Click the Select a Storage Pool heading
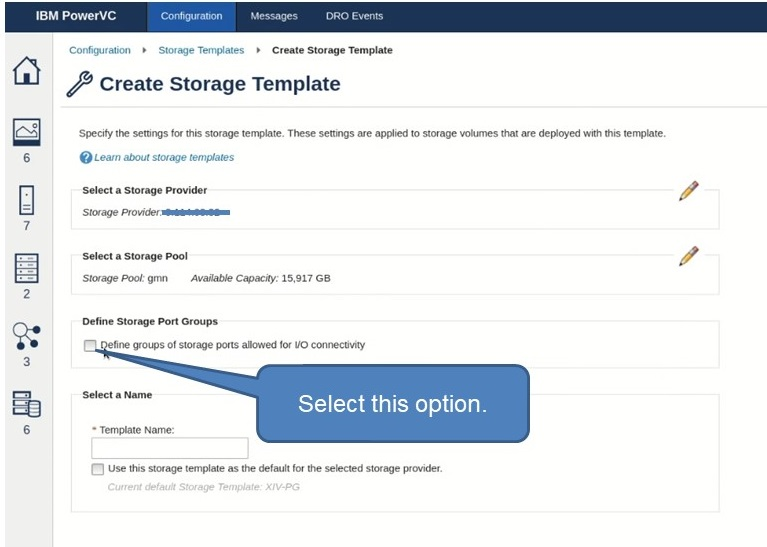Image resolution: width=767 pixels, height=547 pixels. click(135, 256)
